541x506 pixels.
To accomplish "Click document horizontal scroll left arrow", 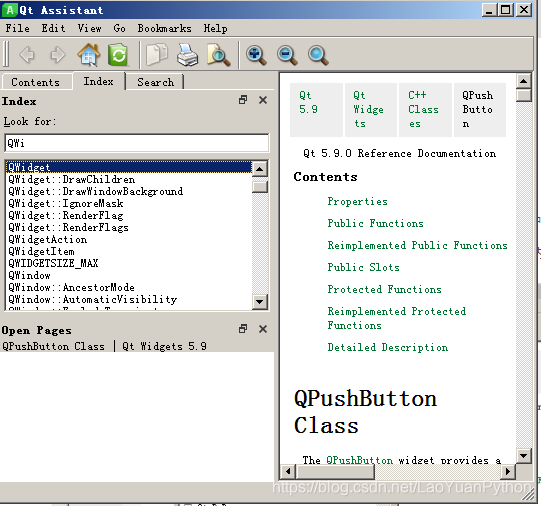I will [x=288, y=471].
